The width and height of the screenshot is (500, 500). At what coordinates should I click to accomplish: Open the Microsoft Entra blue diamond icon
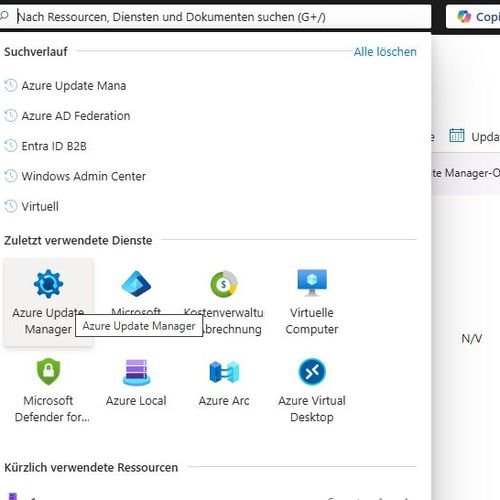[136, 284]
